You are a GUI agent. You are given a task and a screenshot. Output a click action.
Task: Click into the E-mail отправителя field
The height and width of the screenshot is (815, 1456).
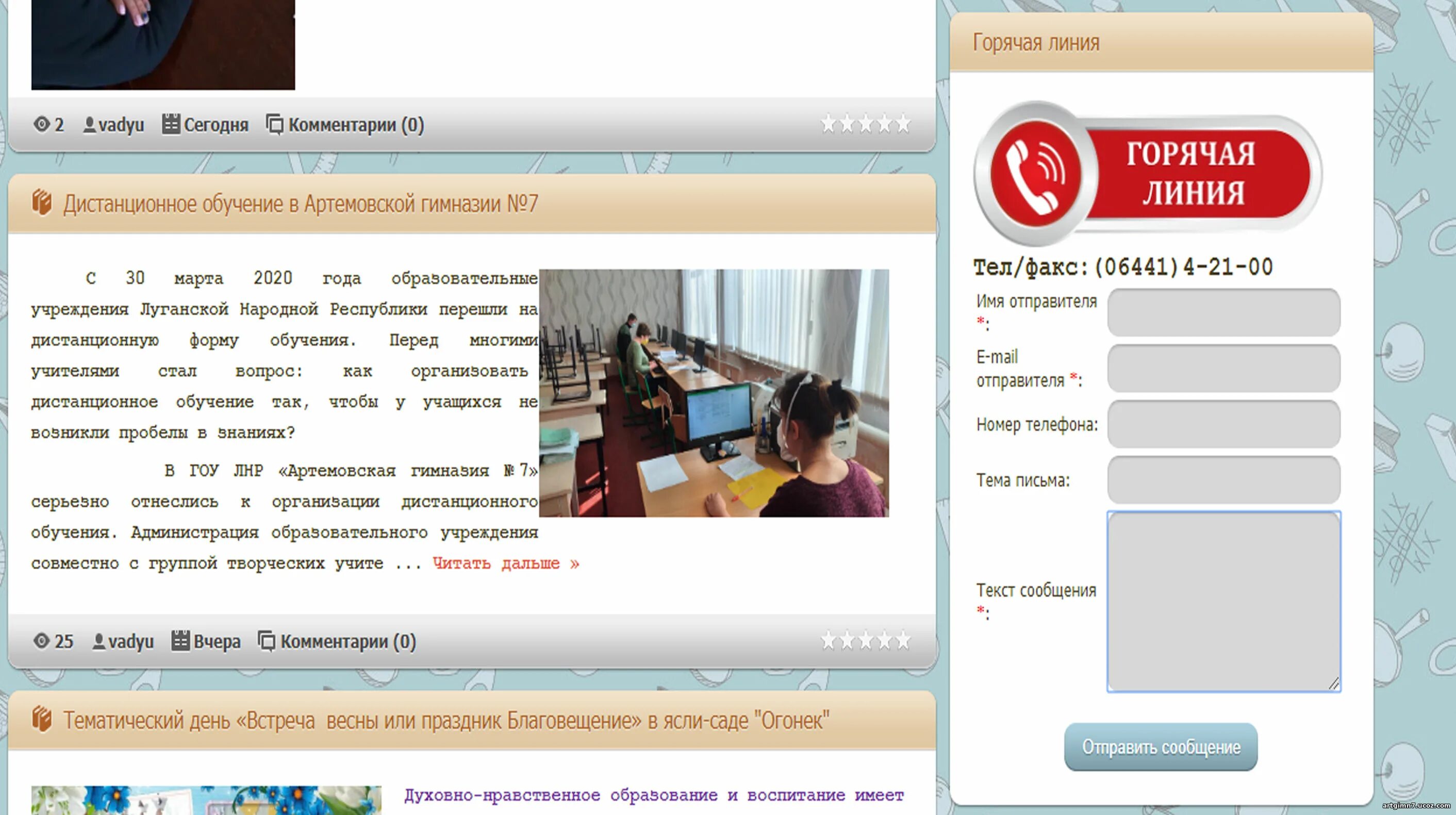click(x=1223, y=368)
